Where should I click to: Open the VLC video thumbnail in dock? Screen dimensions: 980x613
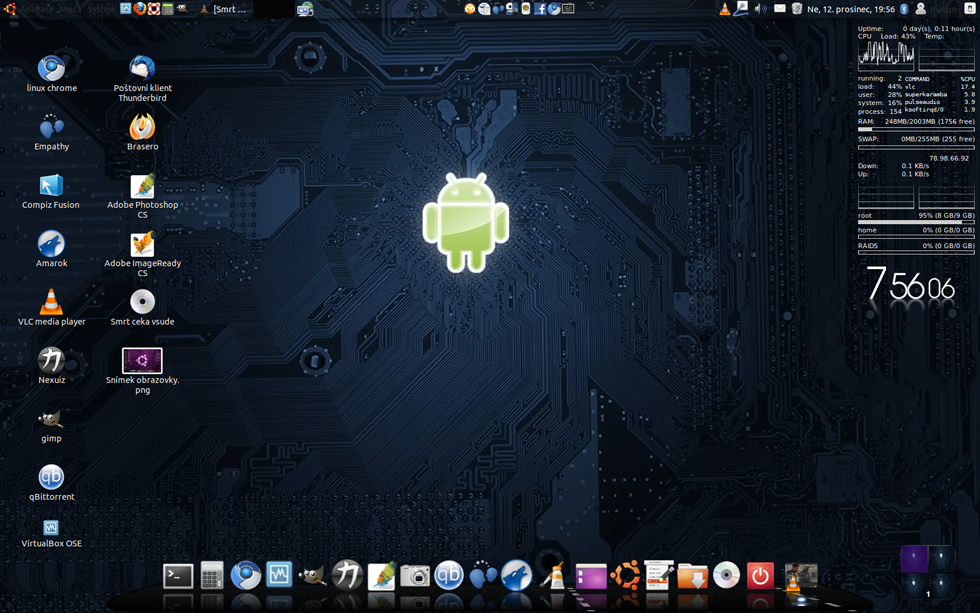tap(801, 576)
